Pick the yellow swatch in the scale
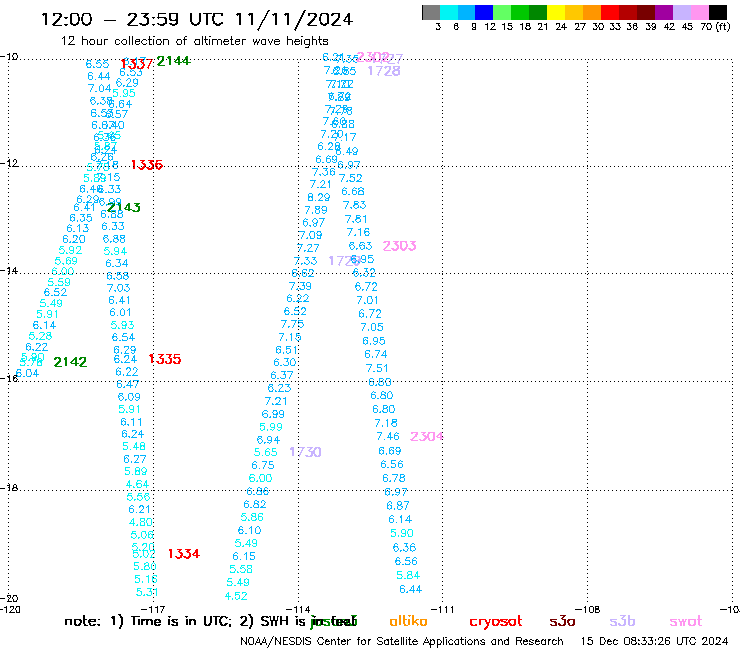 pyautogui.click(x=556, y=12)
